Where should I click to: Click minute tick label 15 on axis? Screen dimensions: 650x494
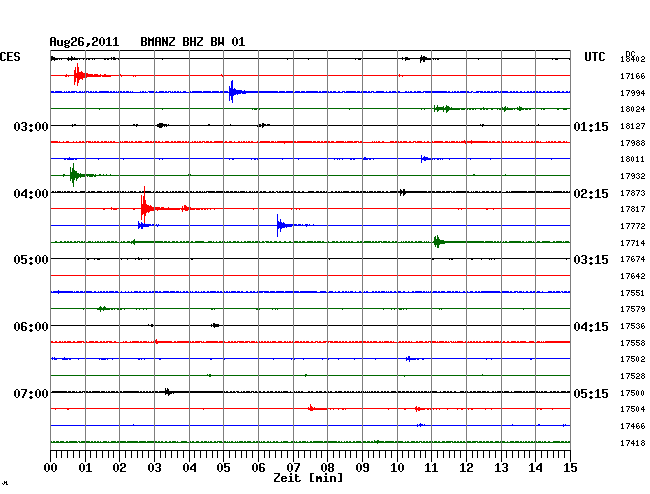570,468
